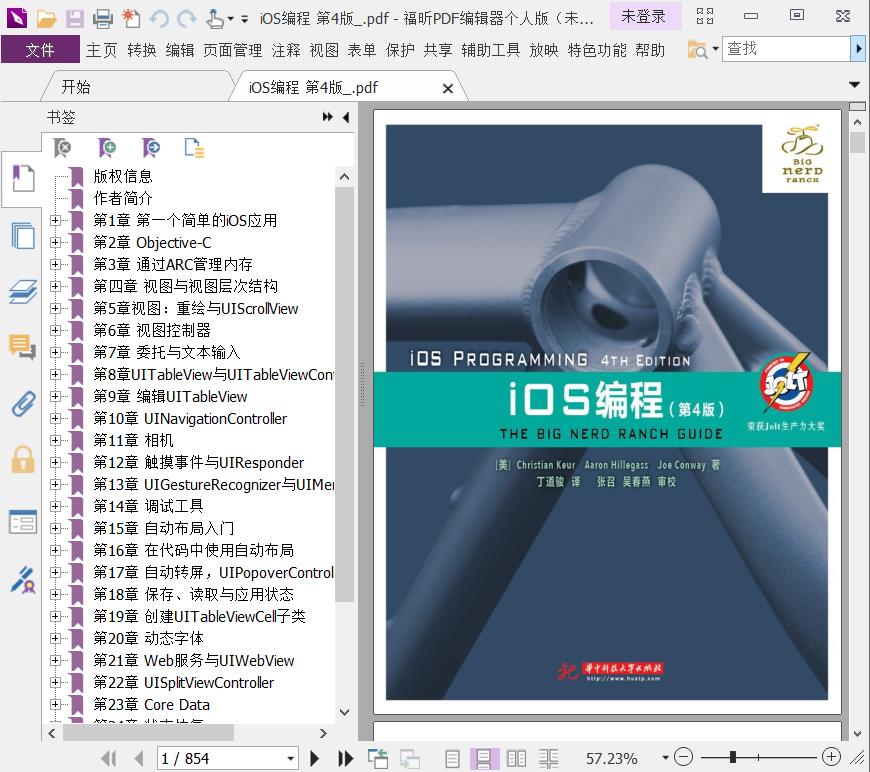The height and width of the screenshot is (772, 870).
Task: Click the search go arrow beside the find box
Action: (x=858, y=49)
